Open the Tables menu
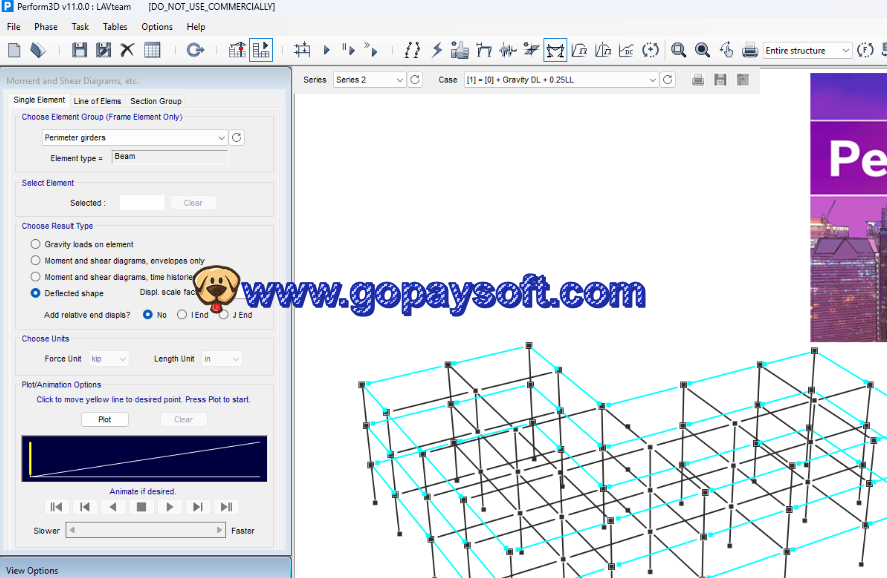The image size is (887, 578). 114,27
